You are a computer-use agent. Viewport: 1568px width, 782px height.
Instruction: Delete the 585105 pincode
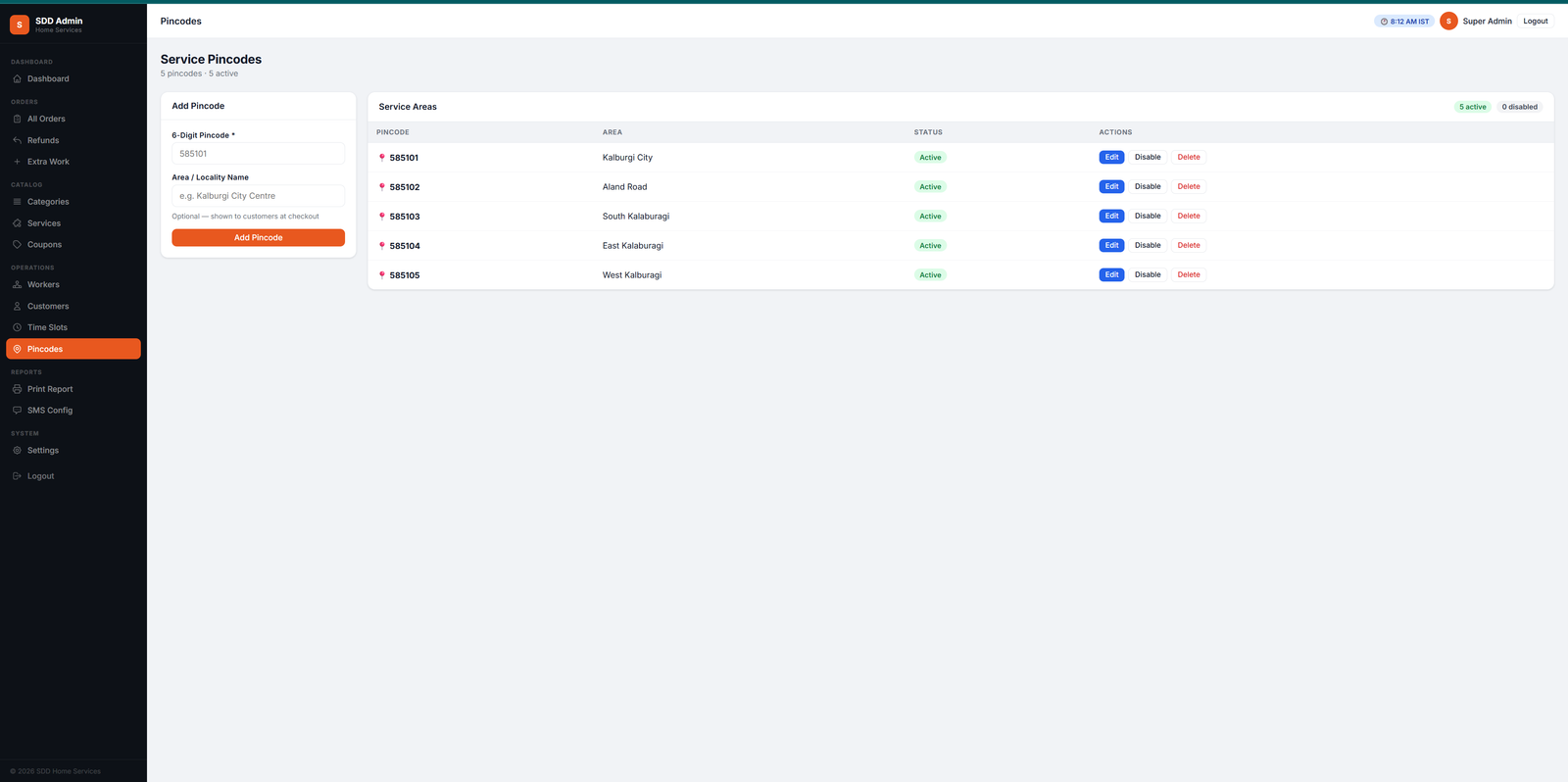pyautogui.click(x=1189, y=274)
